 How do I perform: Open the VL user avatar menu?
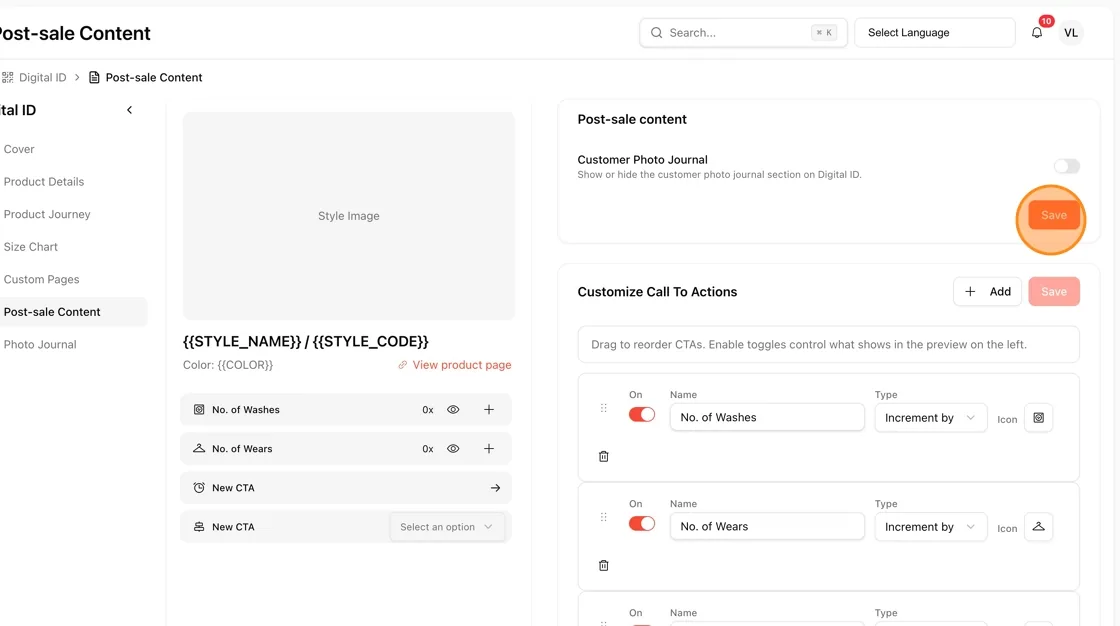coord(1070,33)
